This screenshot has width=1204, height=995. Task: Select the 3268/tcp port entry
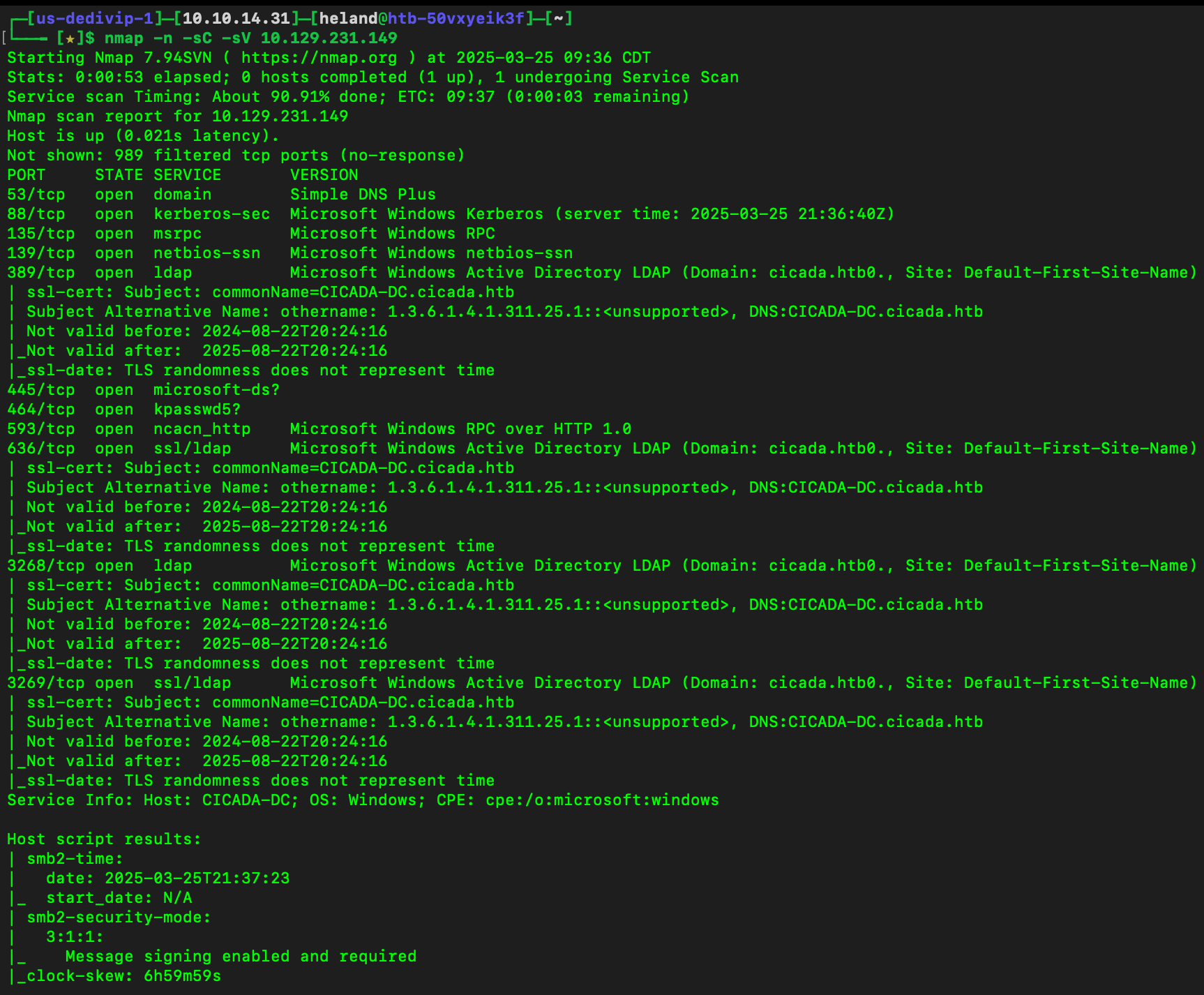(x=46, y=566)
